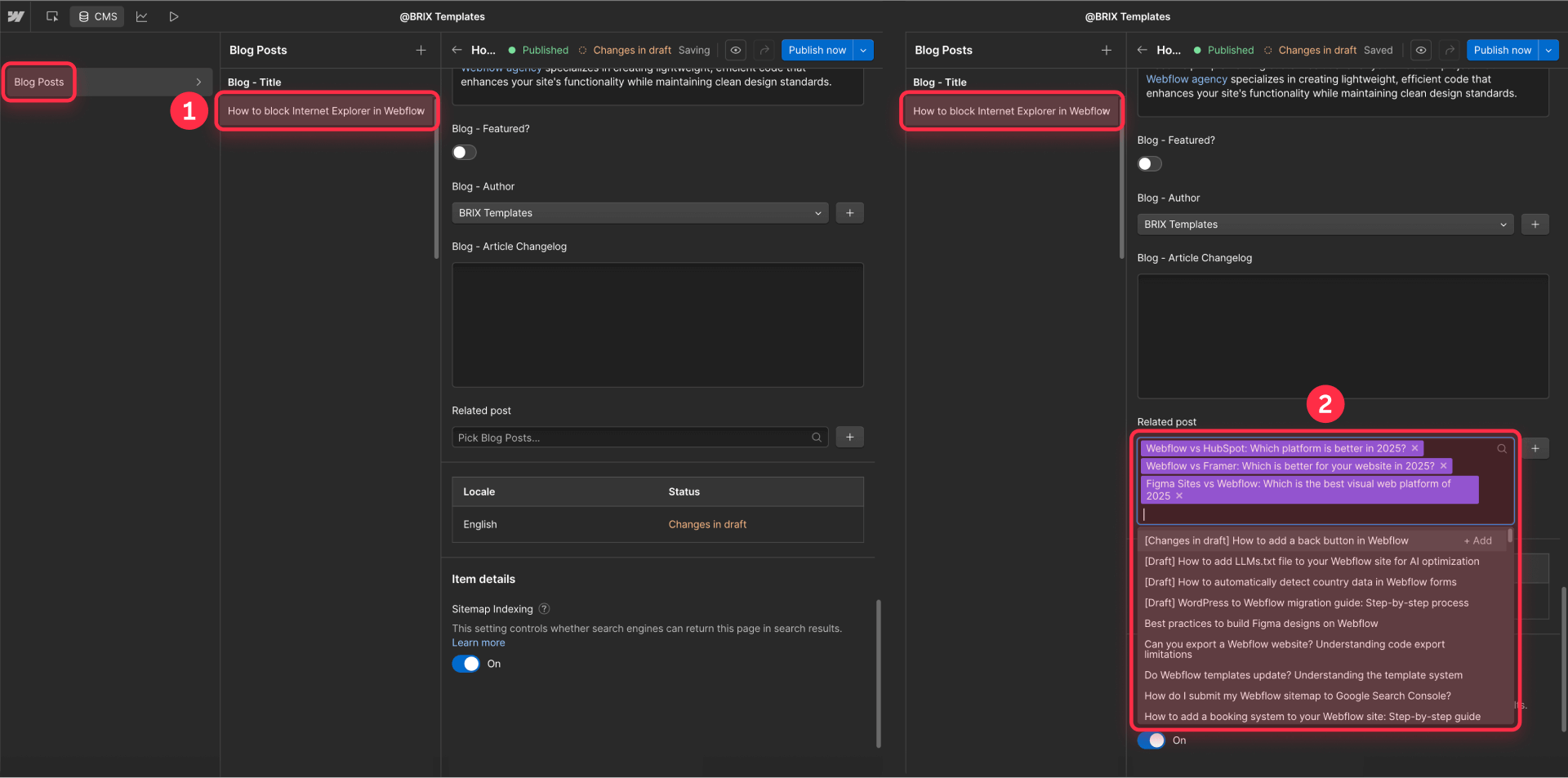Go back arrow in left item editor
This screenshot has height=778, width=1568.
(457, 50)
